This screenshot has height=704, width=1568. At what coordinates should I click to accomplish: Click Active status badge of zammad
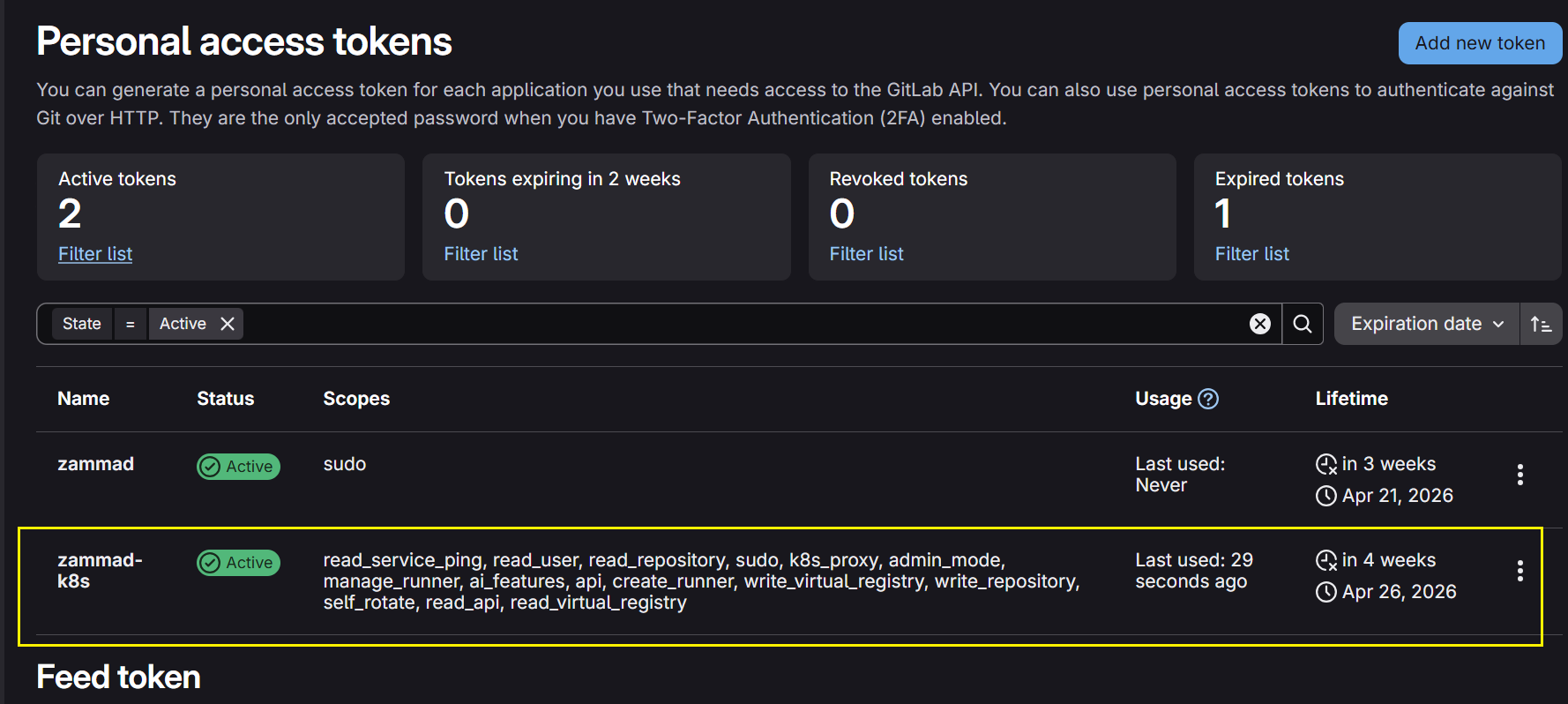(238, 467)
